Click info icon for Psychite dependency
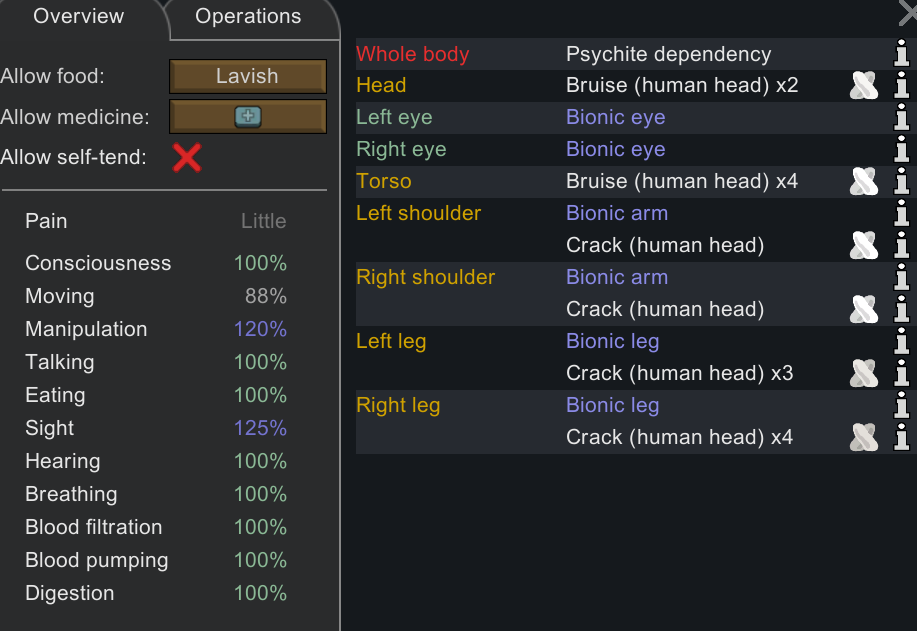The width and height of the screenshot is (917, 631). pos(901,54)
